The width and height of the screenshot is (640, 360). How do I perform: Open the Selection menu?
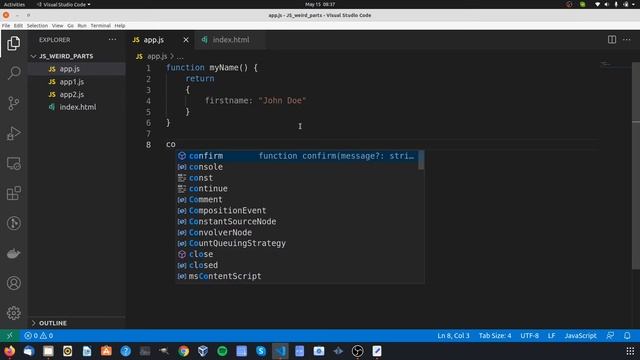point(37,25)
